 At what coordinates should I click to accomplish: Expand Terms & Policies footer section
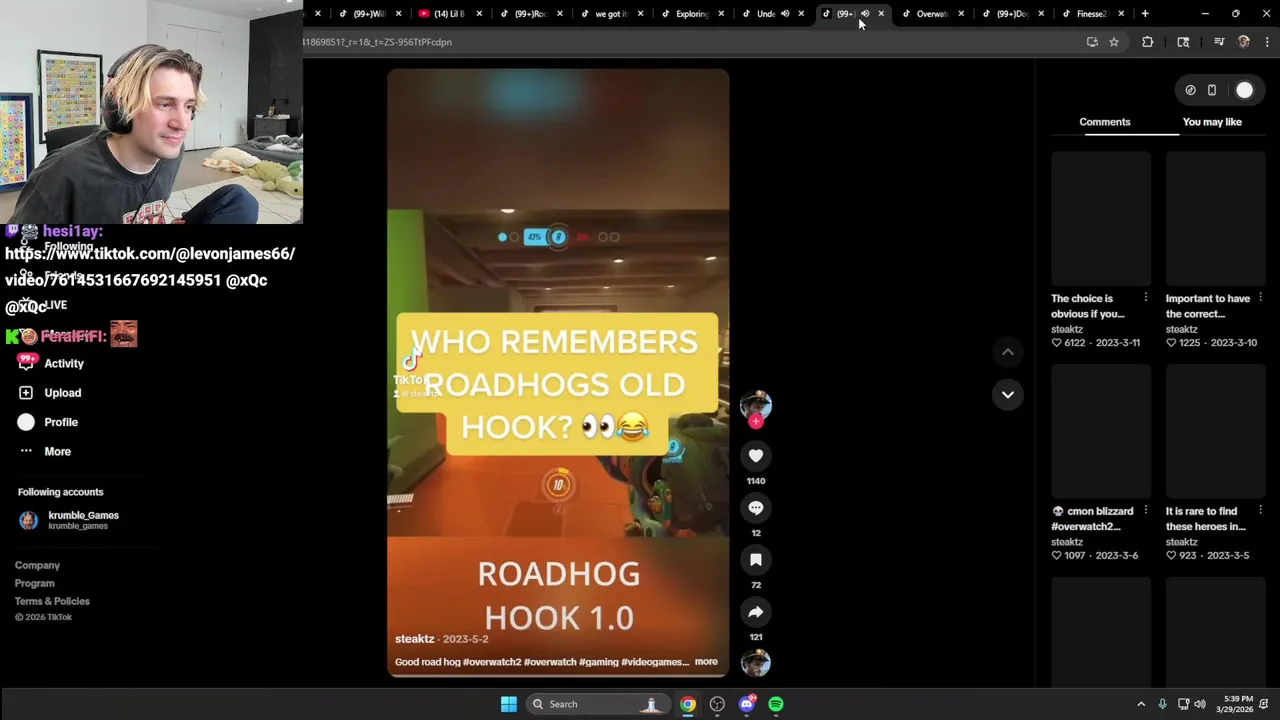point(52,602)
